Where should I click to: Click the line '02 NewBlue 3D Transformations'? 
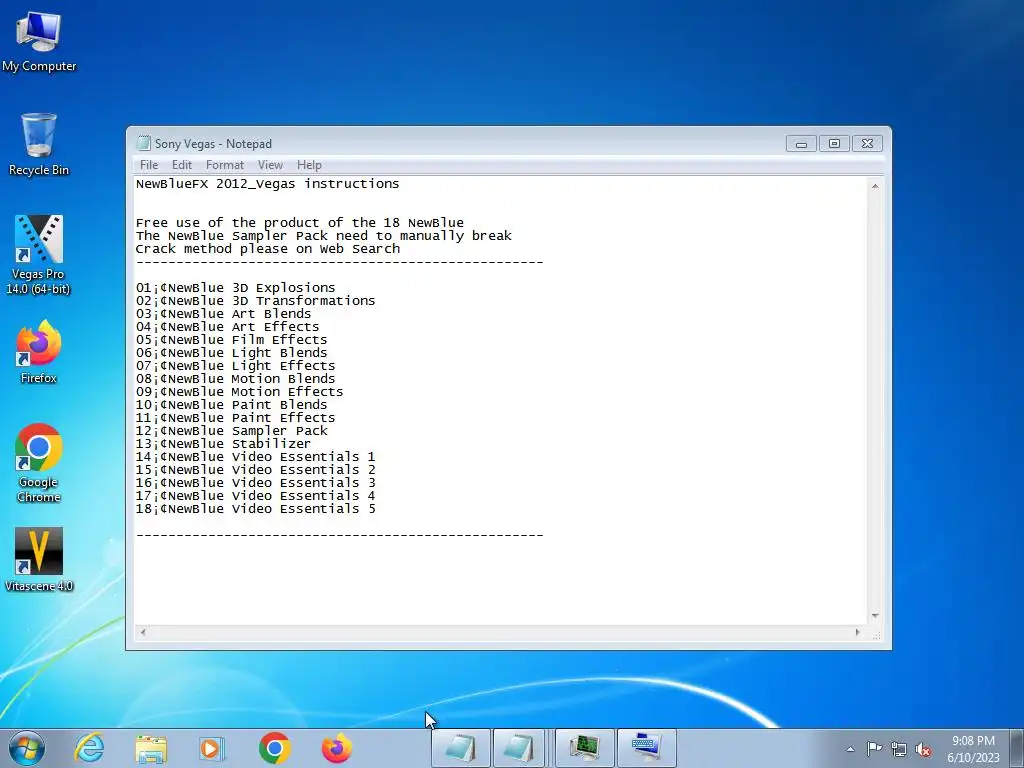click(255, 301)
